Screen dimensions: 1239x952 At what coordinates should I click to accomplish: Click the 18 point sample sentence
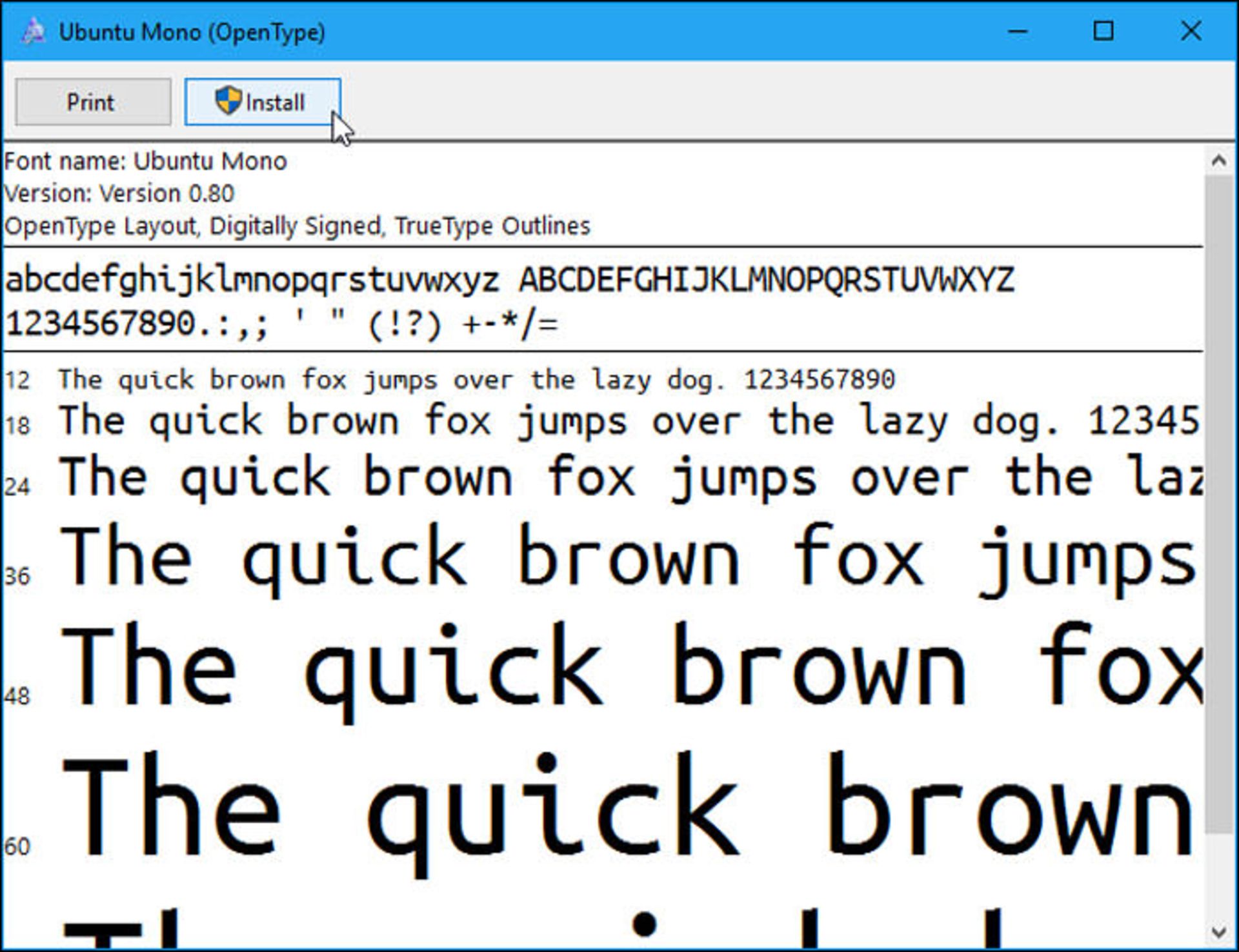pos(629,422)
